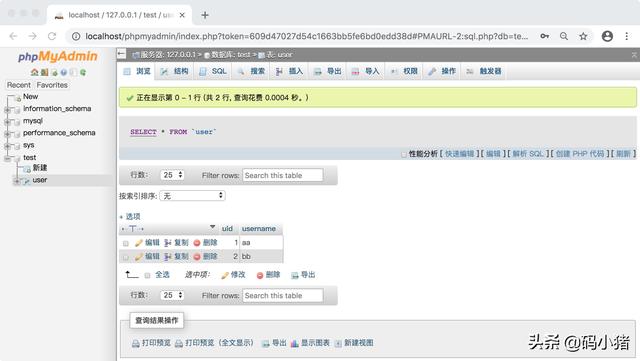640x361 pixels.
Task: Click the down-arrow dropdown in table header
Action: point(213,227)
